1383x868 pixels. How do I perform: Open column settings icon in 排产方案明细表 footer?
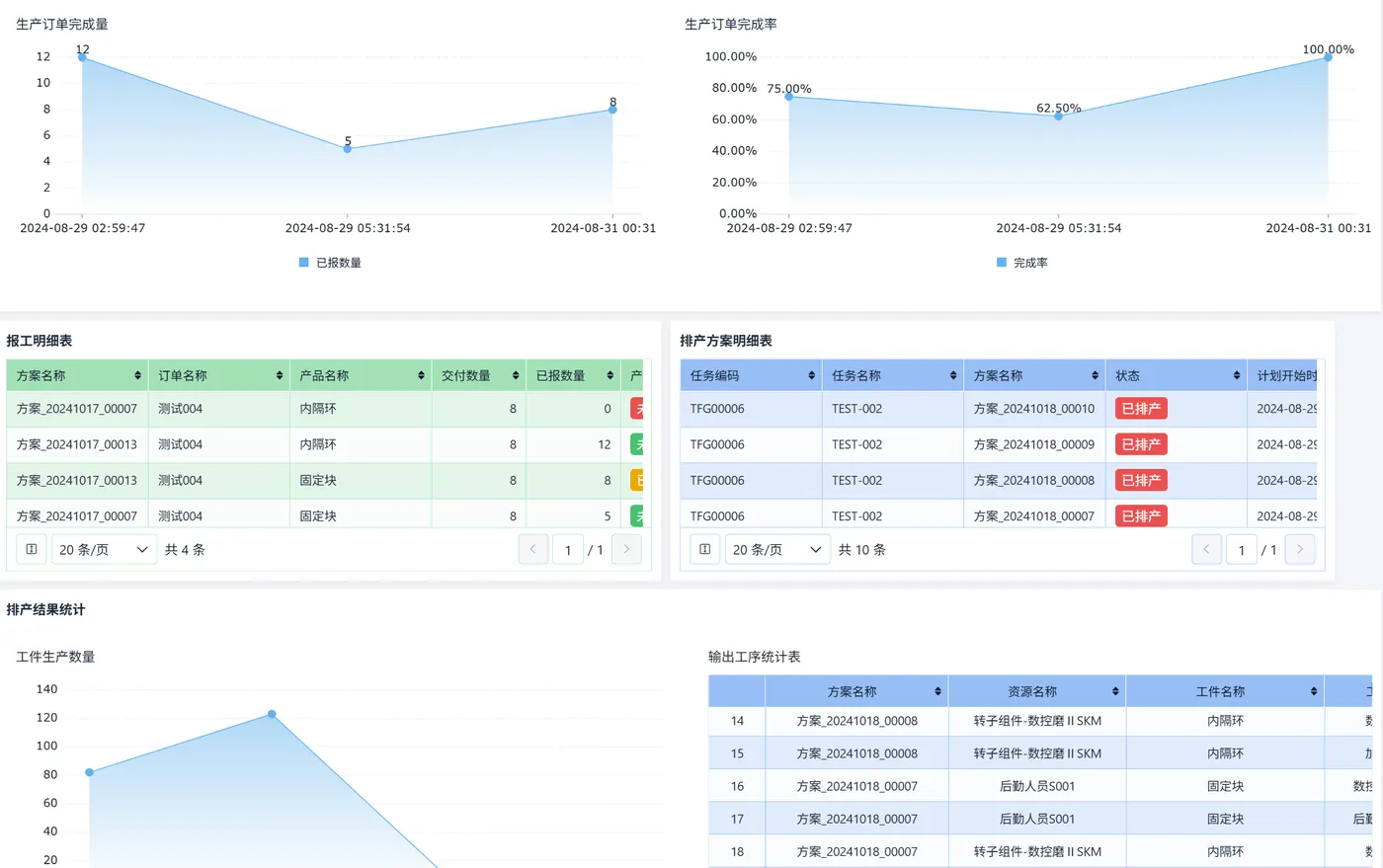coord(704,549)
